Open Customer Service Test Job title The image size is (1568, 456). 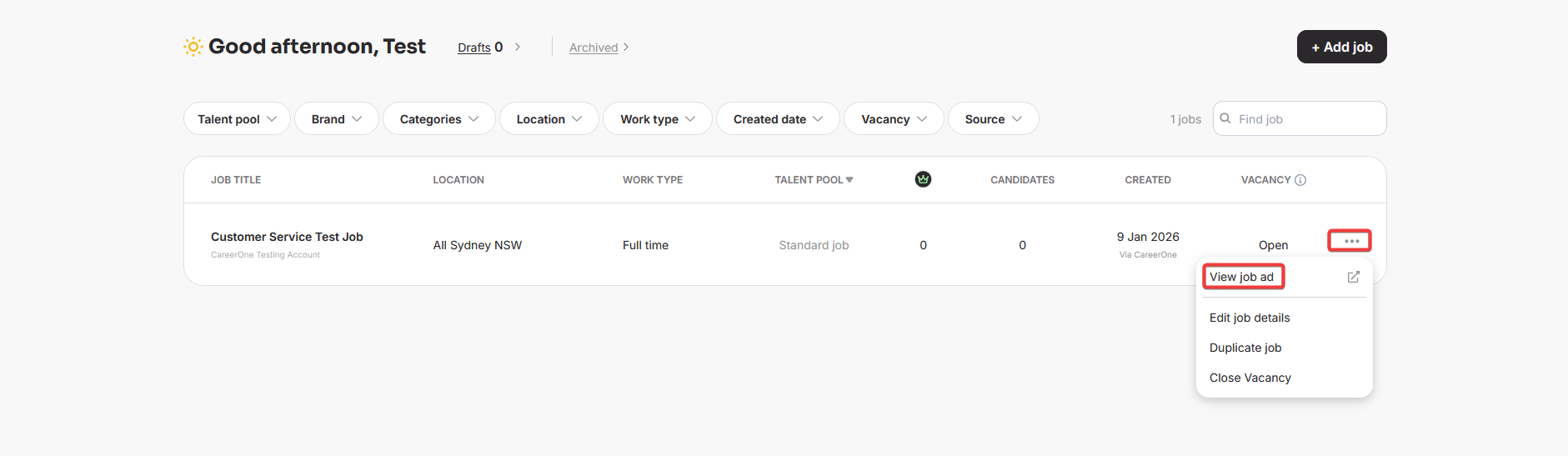287,237
